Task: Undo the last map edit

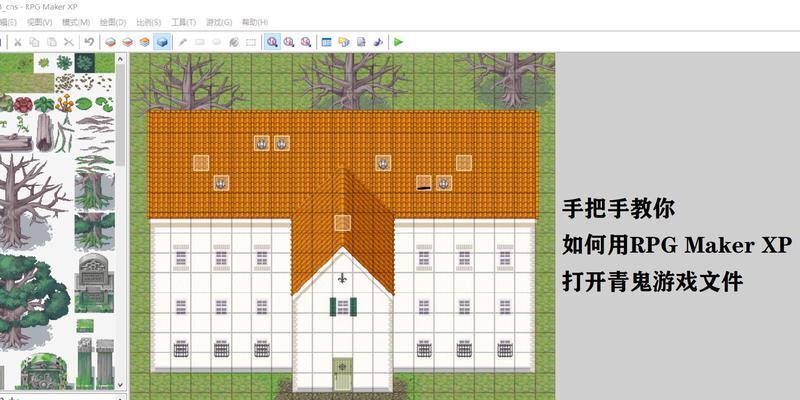Action: [89, 42]
